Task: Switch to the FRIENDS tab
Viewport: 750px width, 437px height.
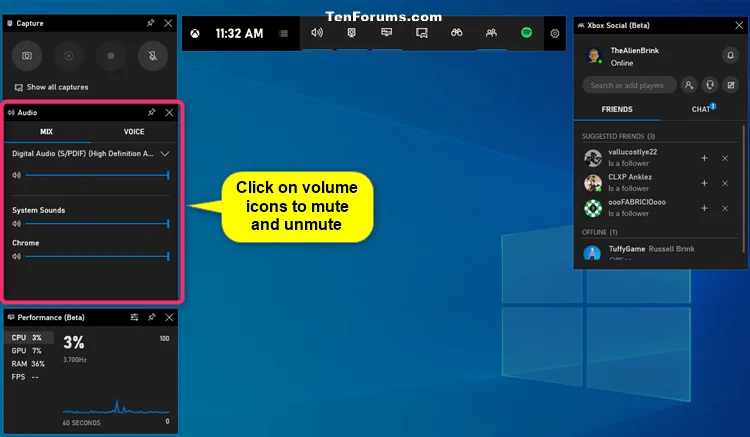Action: point(617,109)
